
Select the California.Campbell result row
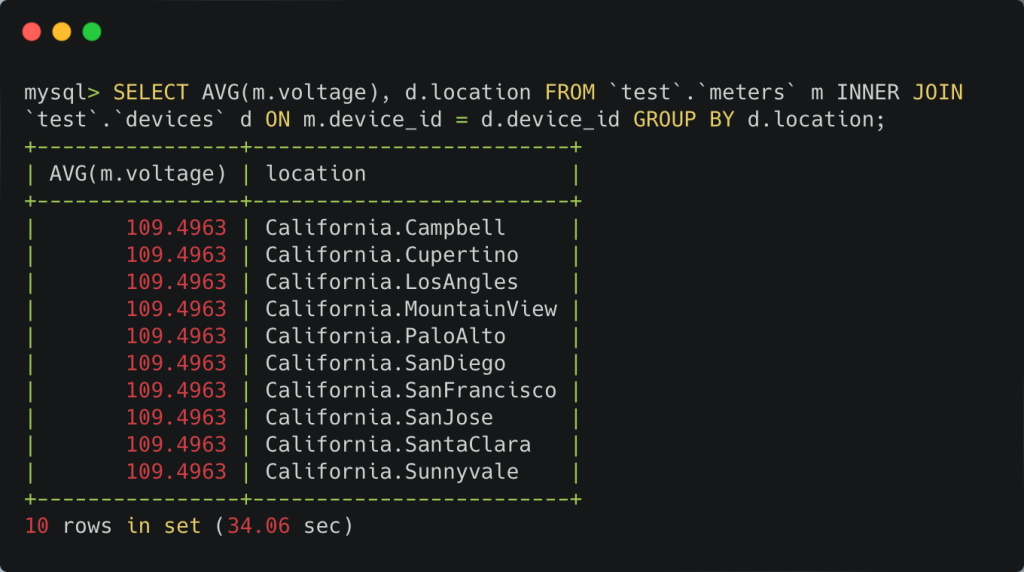pyautogui.click(x=385, y=228)
